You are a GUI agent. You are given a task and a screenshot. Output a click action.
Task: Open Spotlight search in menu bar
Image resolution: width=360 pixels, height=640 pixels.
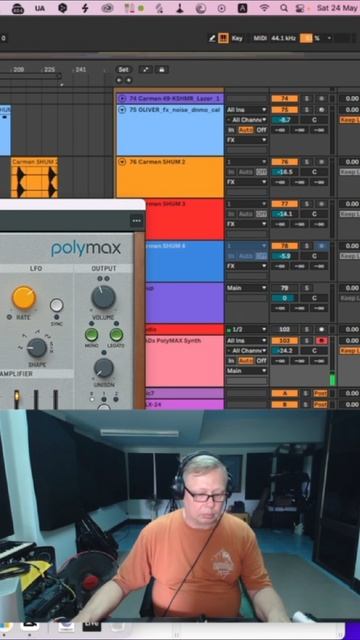(284, 8)
